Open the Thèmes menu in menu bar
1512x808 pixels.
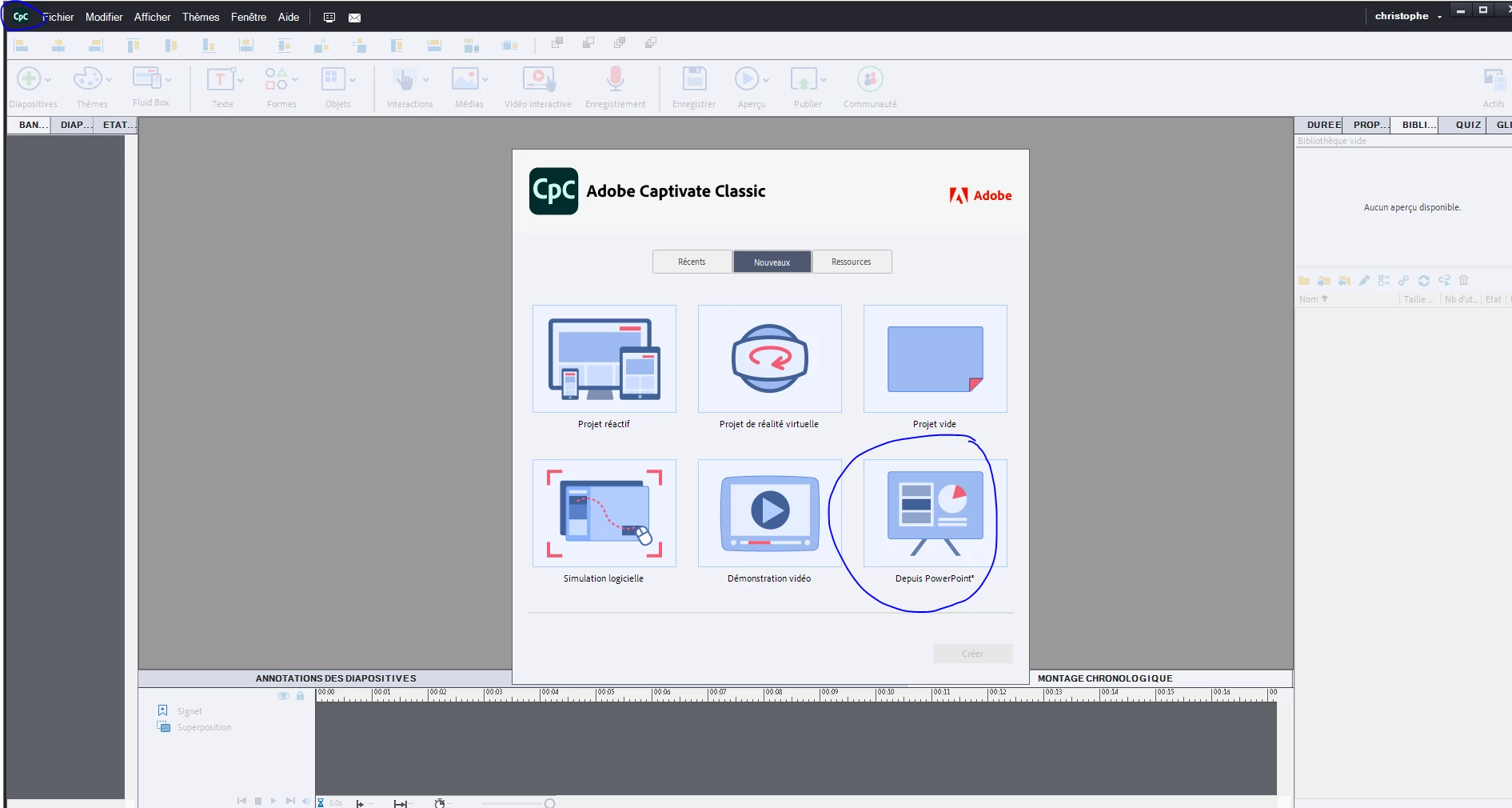click(x=201, y=17)
